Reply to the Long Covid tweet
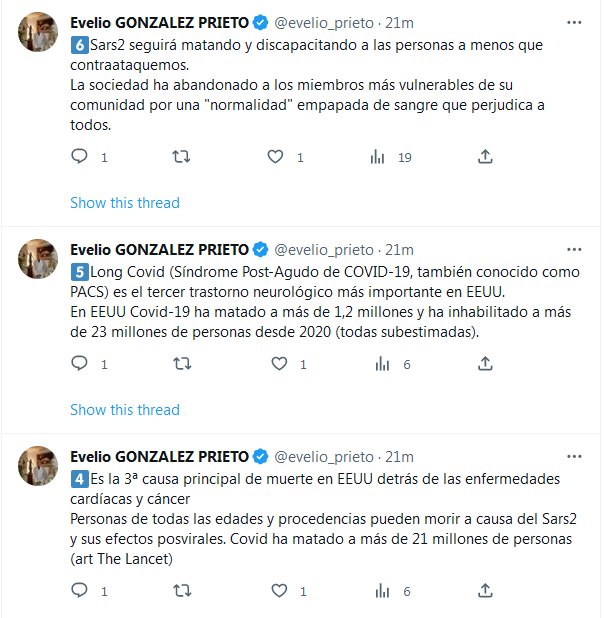 click(x=81, y=365)
